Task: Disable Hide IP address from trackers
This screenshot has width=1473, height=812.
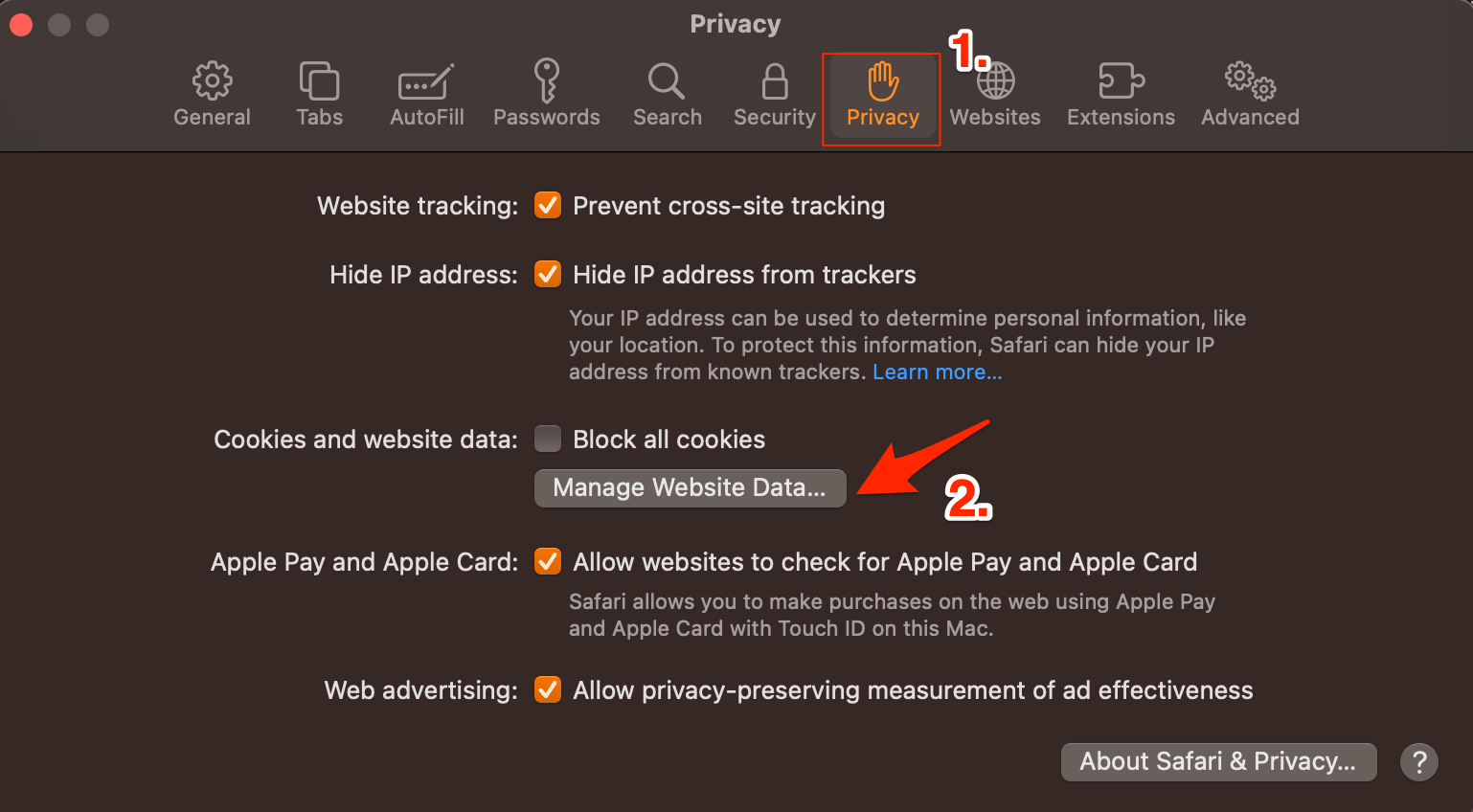Action: coord(547,274)
